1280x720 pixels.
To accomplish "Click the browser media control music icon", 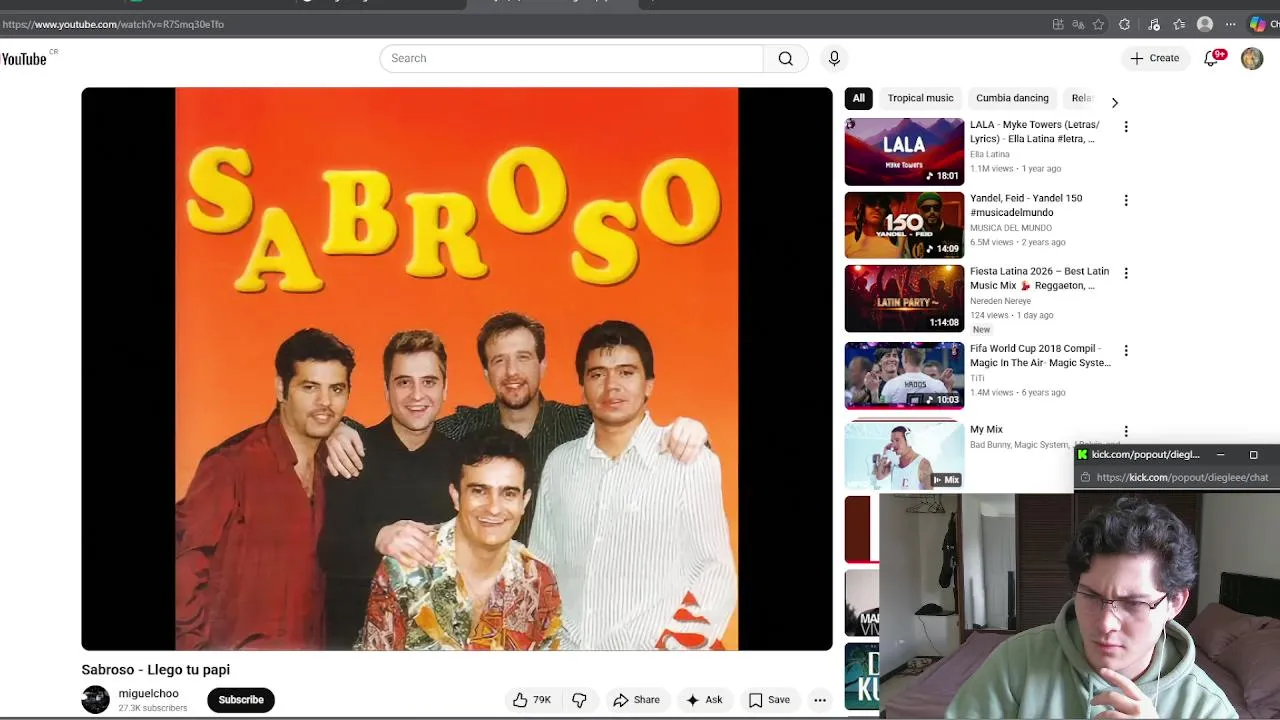I will [x=1153, y=24].
